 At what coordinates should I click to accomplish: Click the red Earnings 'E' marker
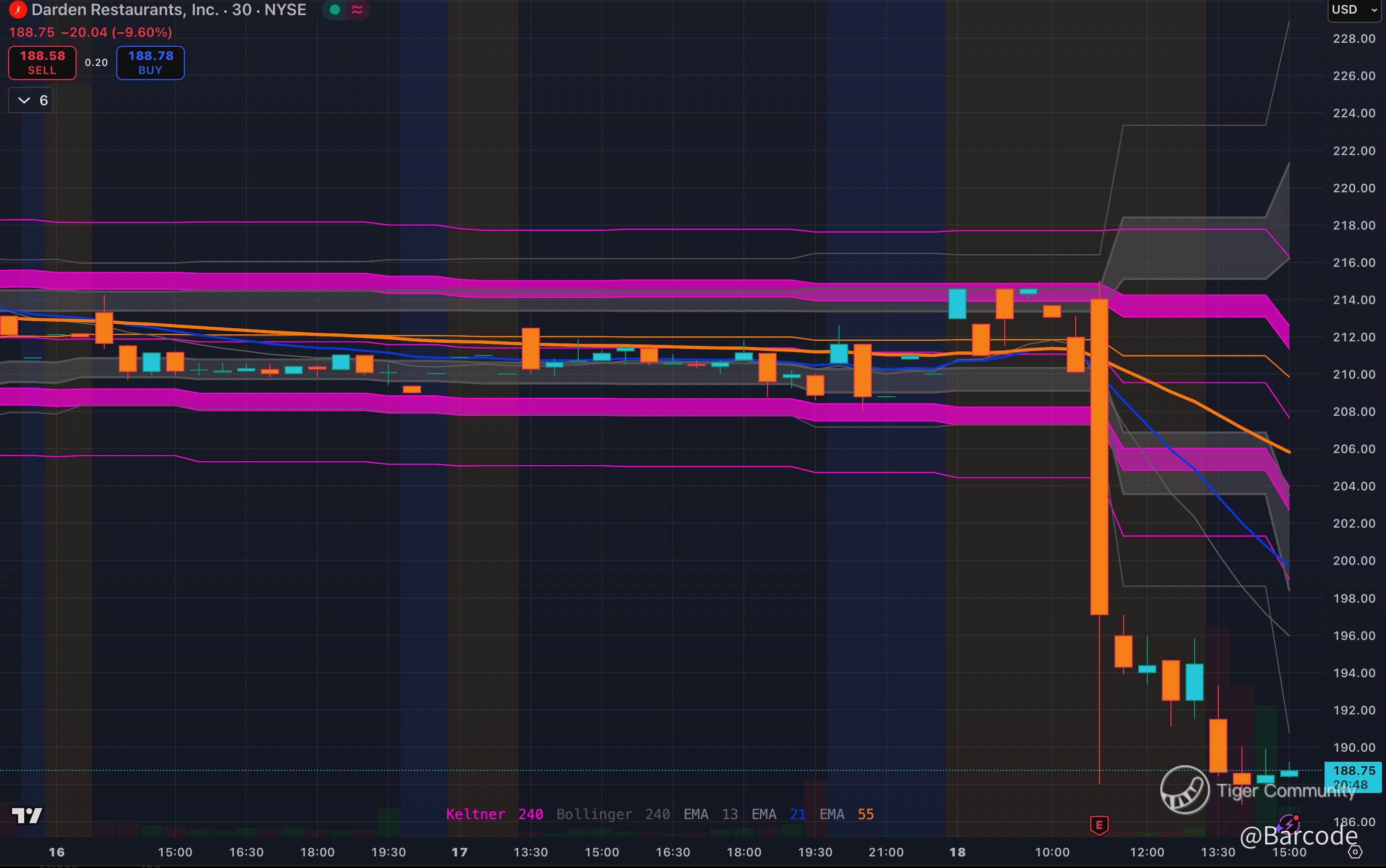(1099, 825)
